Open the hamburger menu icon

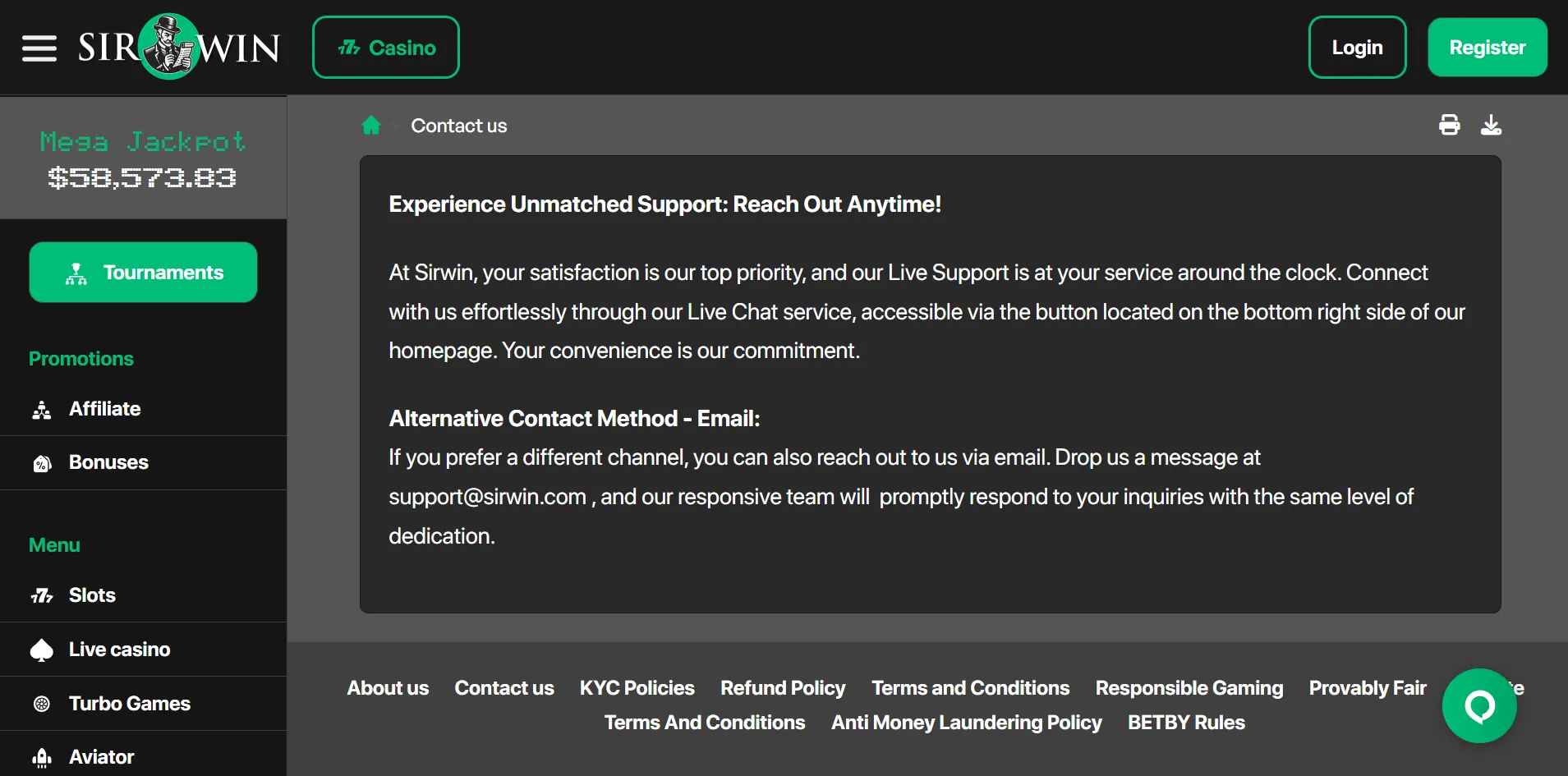click(x=39, y=48)
